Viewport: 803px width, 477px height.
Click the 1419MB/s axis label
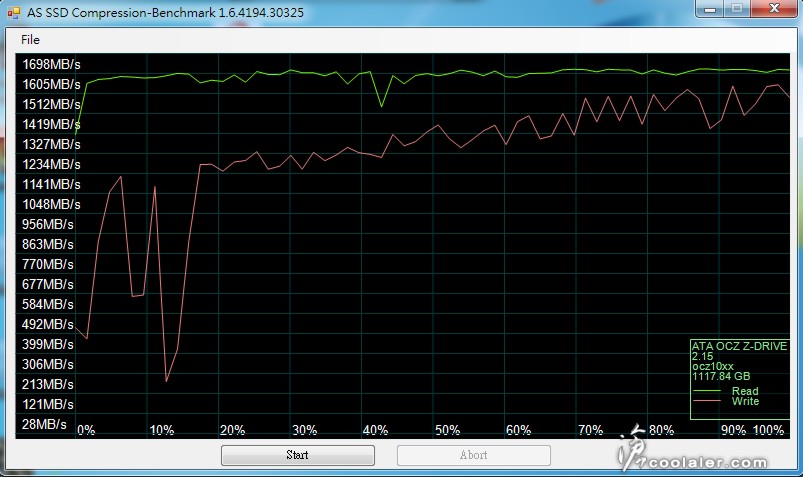pyautogui.click(x=51, y=125)
